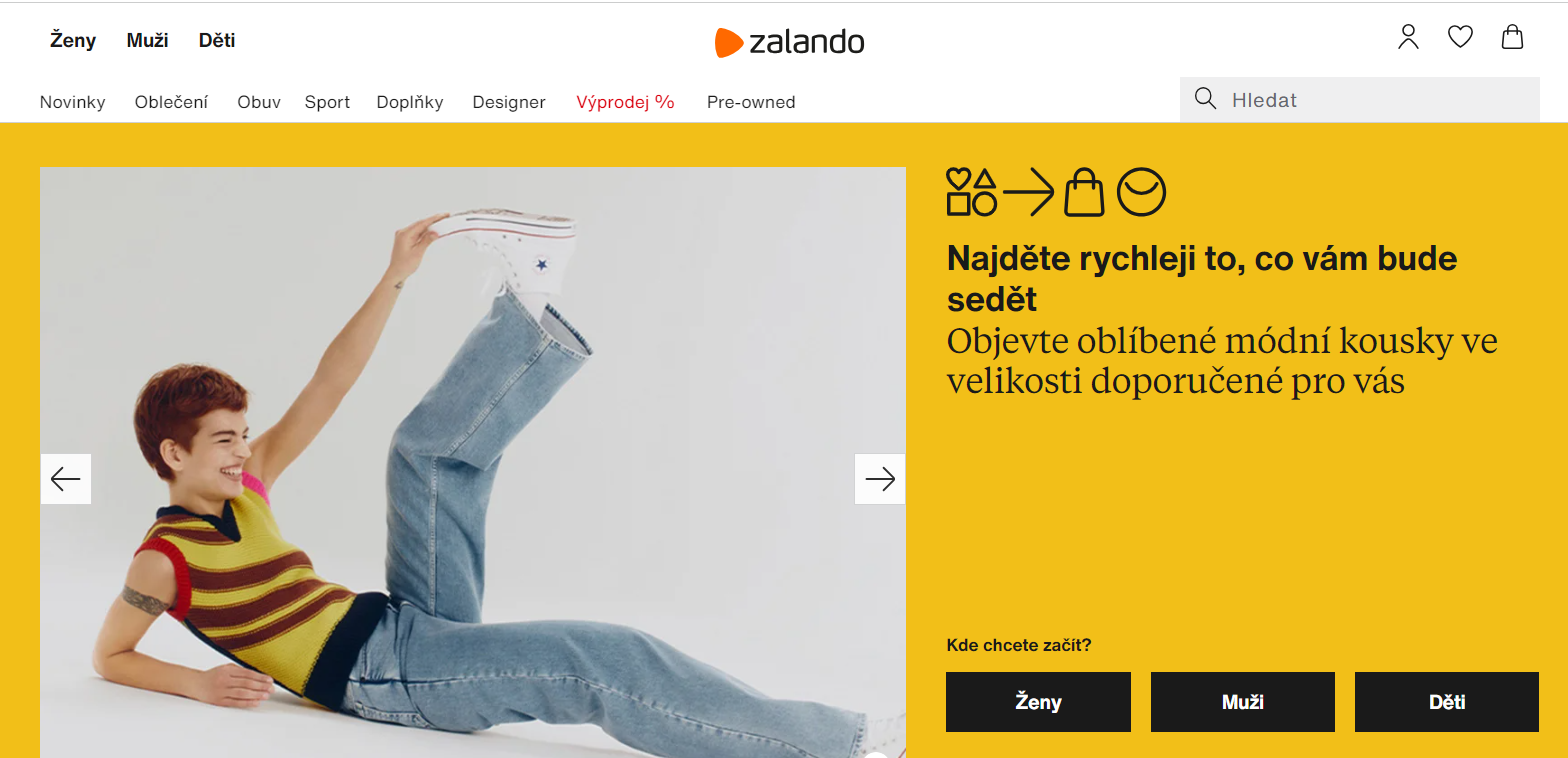Advance to the next carousel slide
This screenshot has height=758, width=1568.
880,479
